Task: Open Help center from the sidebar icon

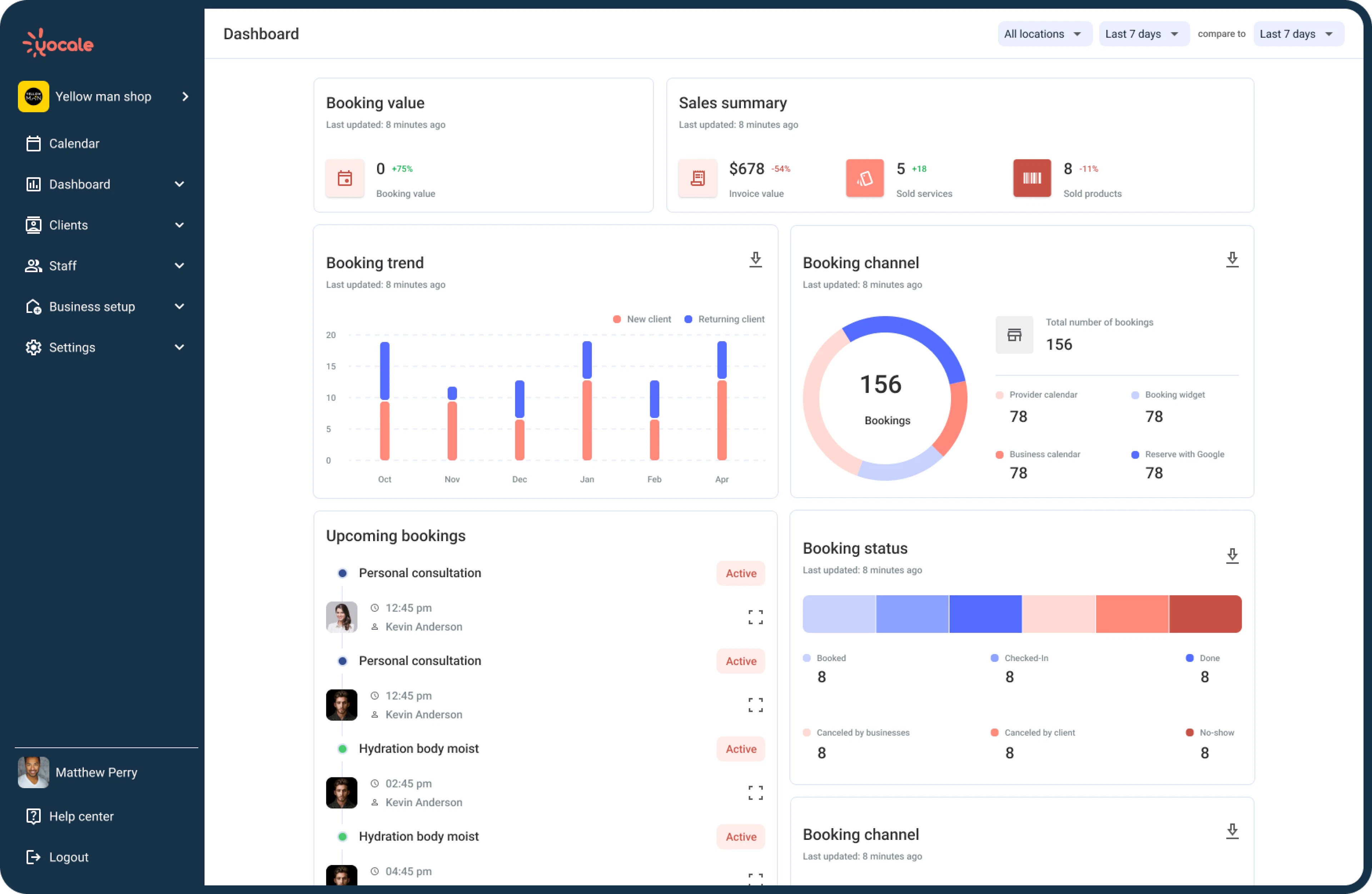Action: click(33, 816)
